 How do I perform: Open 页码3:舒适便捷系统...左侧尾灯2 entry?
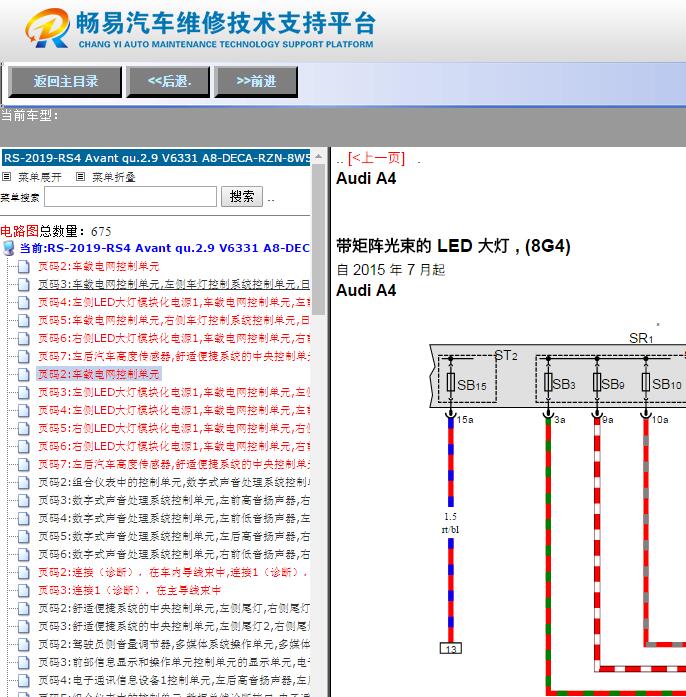coord(174,626)
